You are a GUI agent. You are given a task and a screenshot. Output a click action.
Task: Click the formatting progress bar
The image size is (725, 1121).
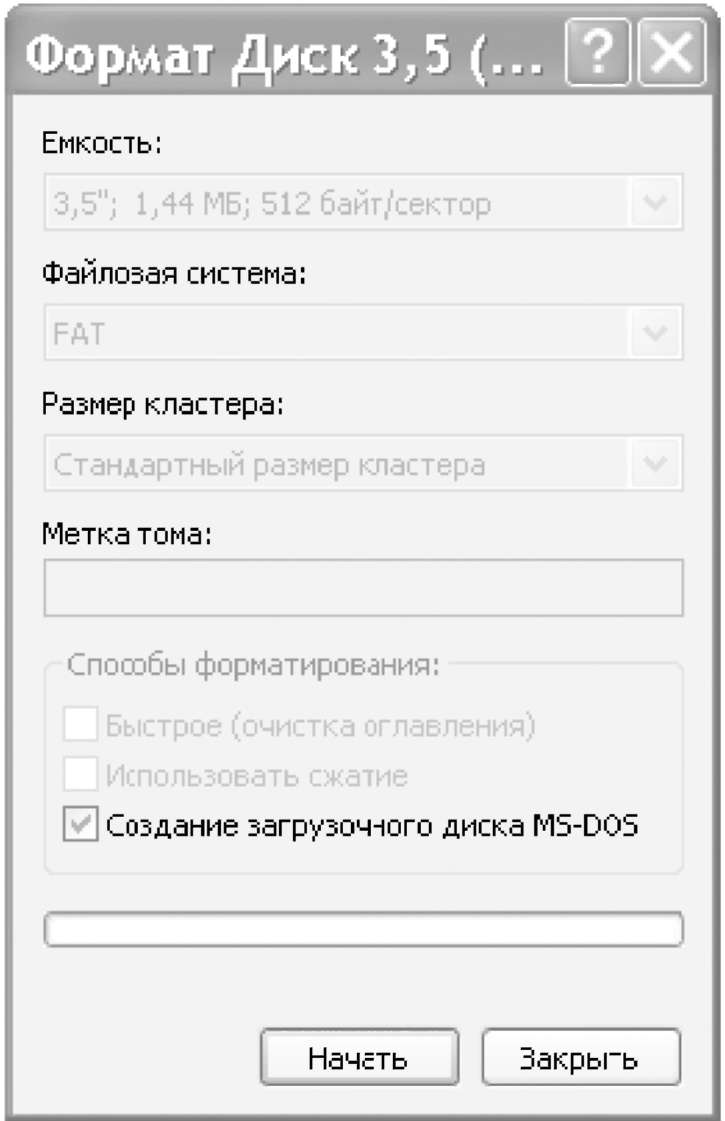[363, 930]
